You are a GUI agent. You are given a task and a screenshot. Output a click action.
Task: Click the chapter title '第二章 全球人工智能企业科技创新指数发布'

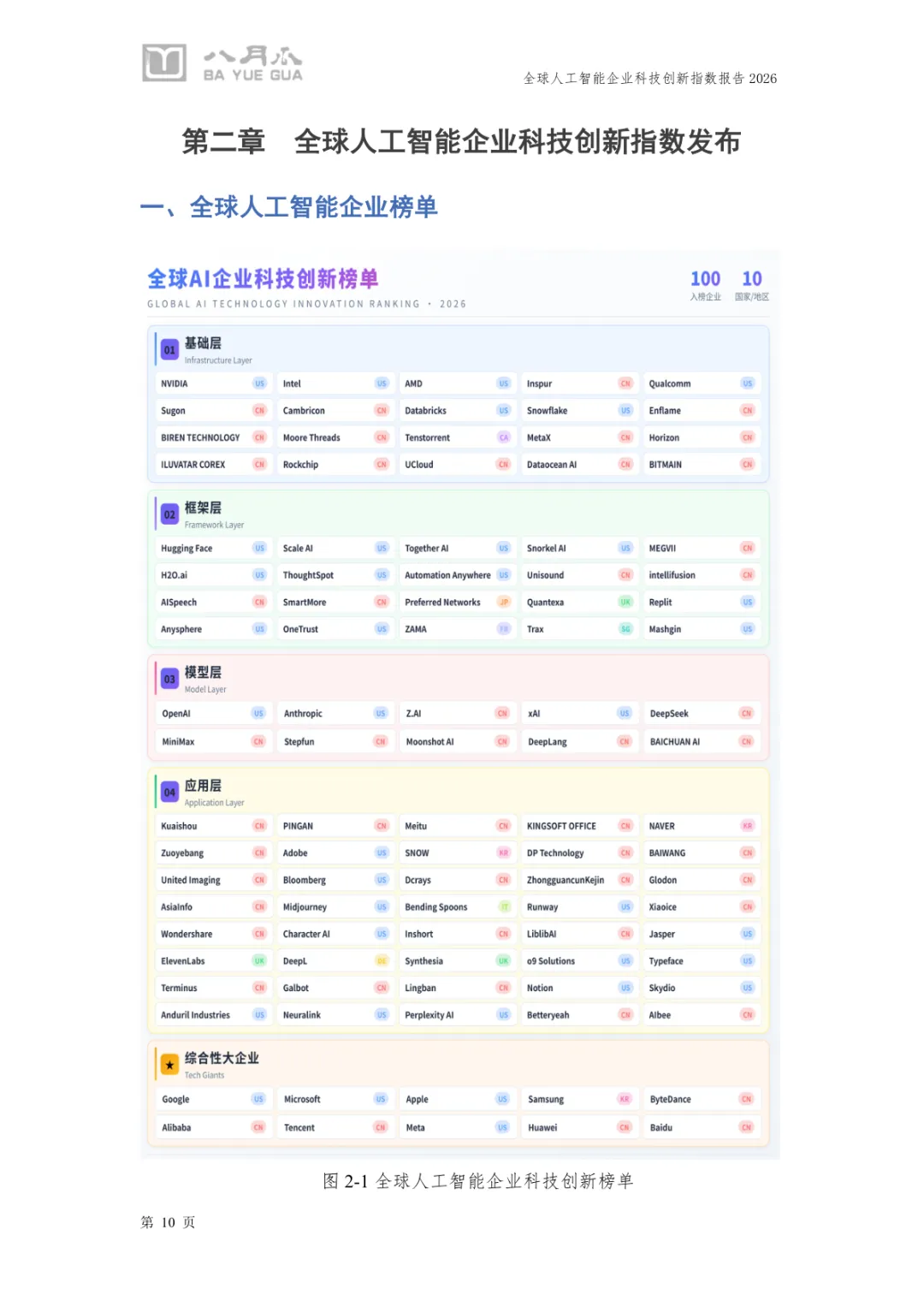point(461,141)
